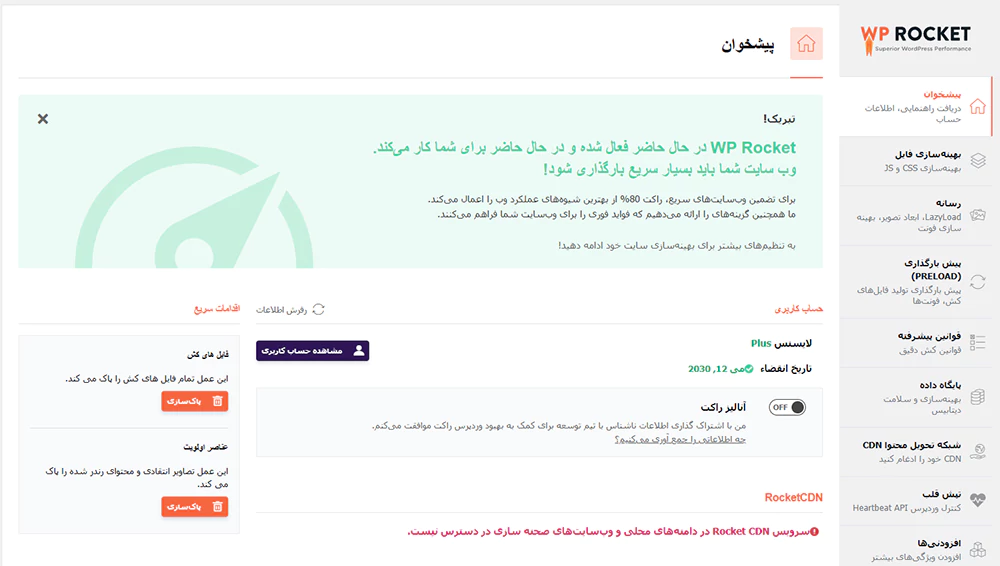Viewport: 1000px width, 566px height.
Task: Click the پیشخوان sidebar house icon
Action: click(978, 107)
